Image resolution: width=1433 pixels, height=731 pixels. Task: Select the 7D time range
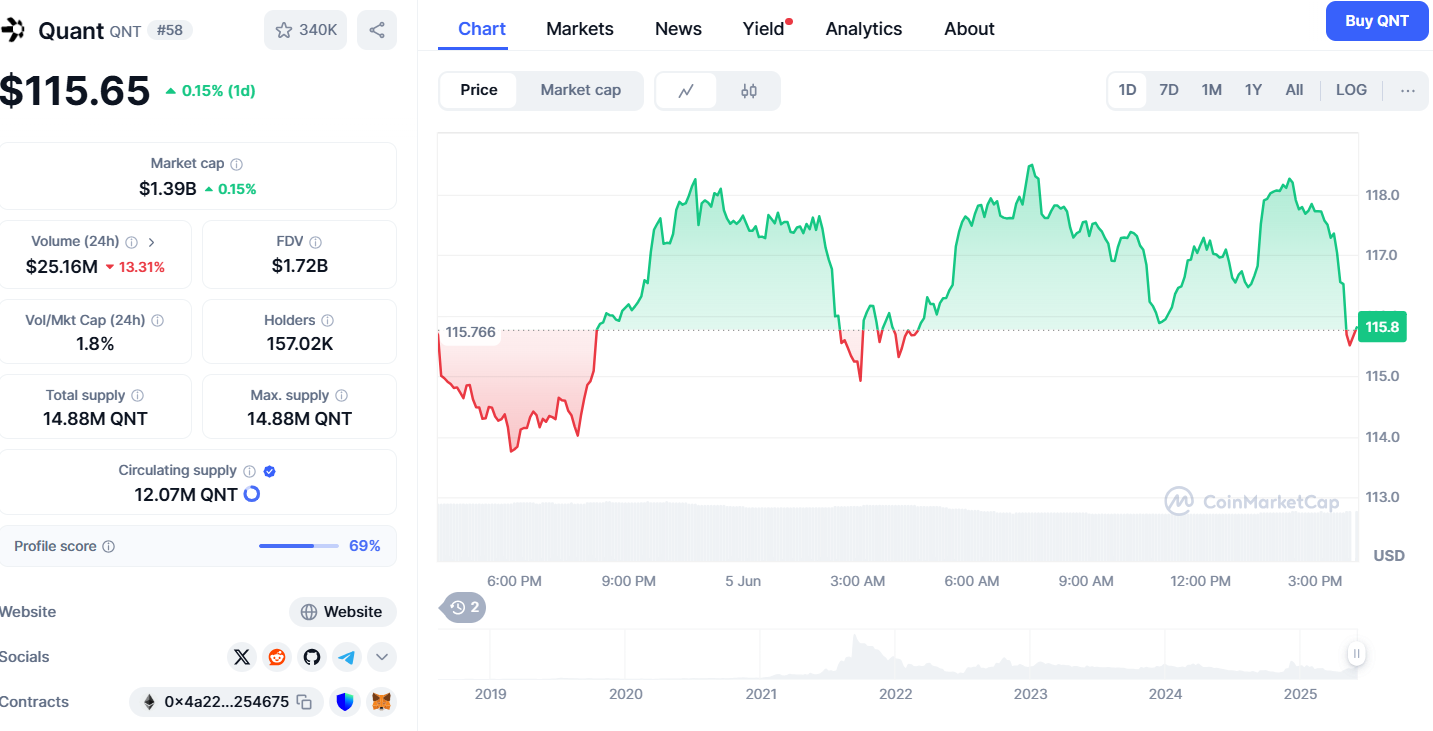click(x=1169, y=90)
